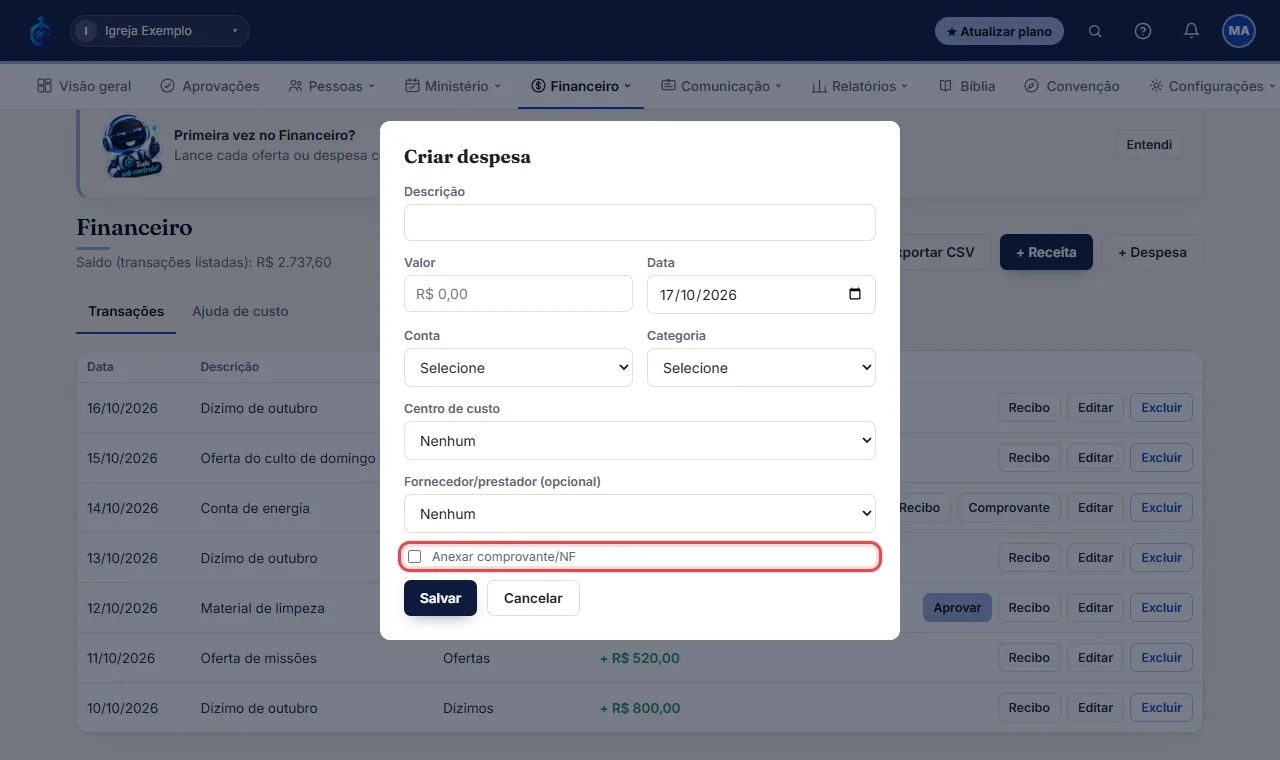Image resolution: width=1280 pixels, height=760 pixels.
Task: Open Aprovações in the navigation bar
Action: (x=210, y=86)
